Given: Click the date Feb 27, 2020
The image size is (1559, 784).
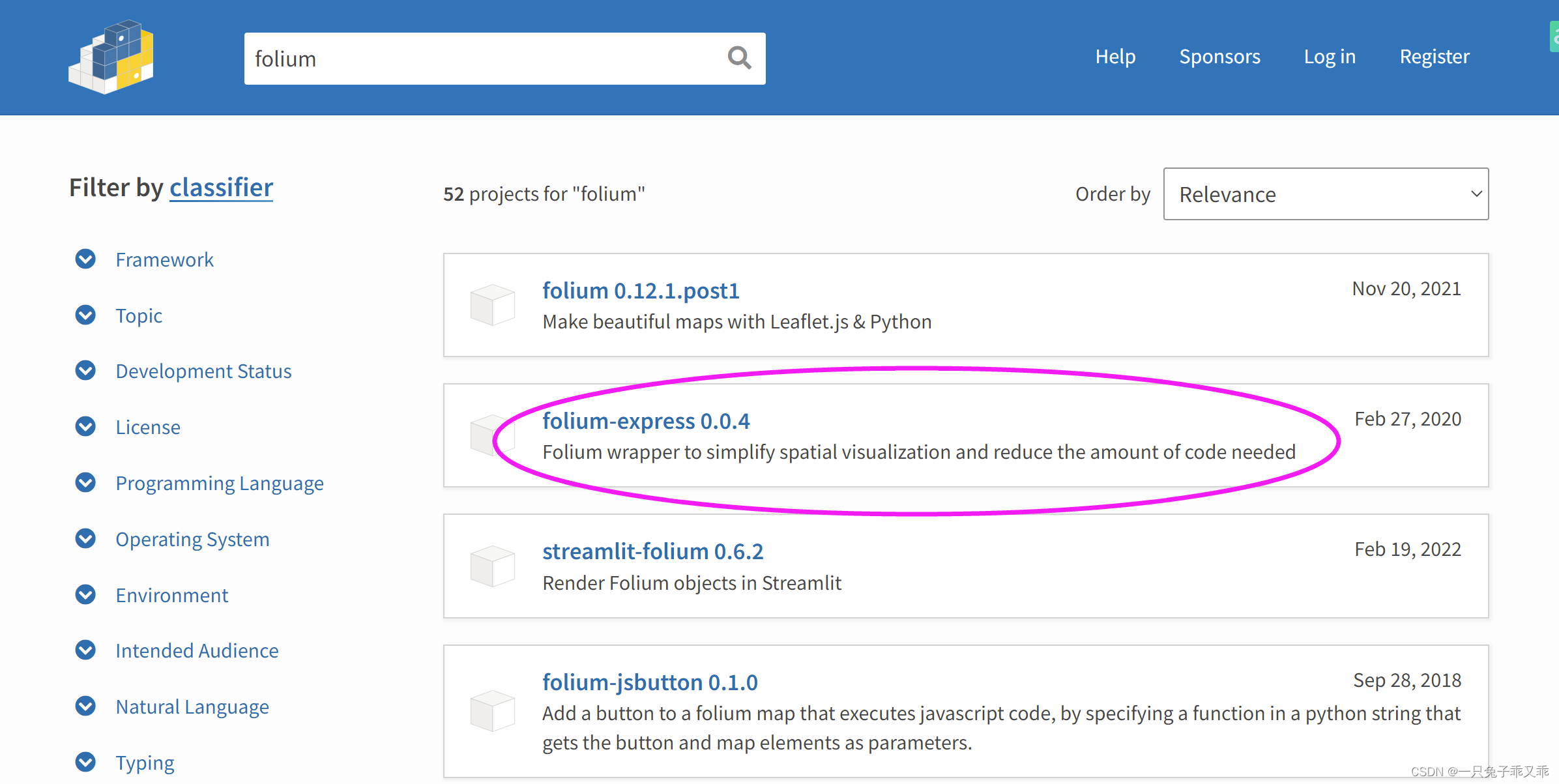Looking at the screenshot, I should point(1408,419).
